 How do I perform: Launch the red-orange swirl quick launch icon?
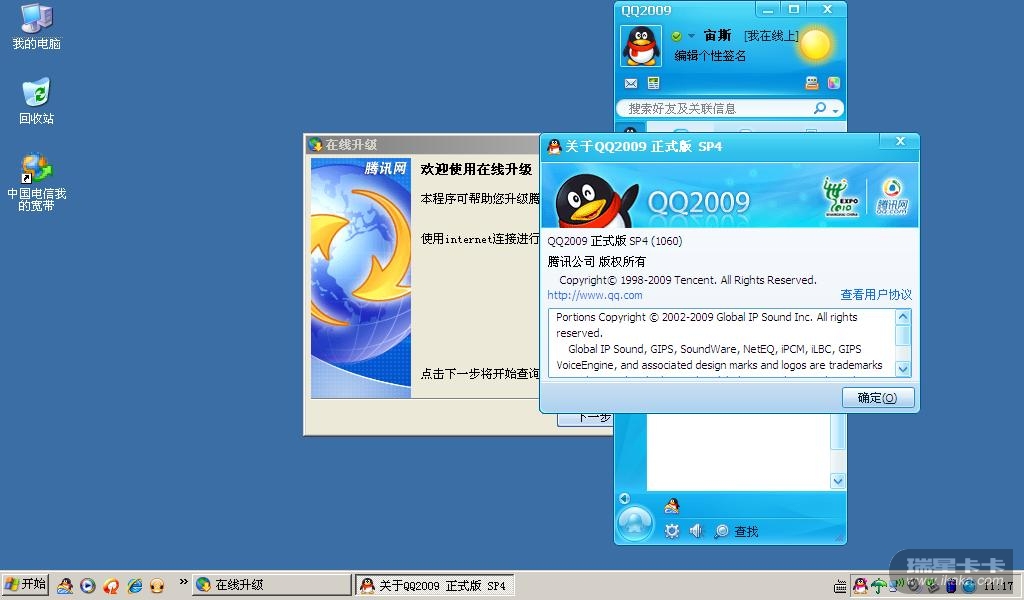point(111,585)
